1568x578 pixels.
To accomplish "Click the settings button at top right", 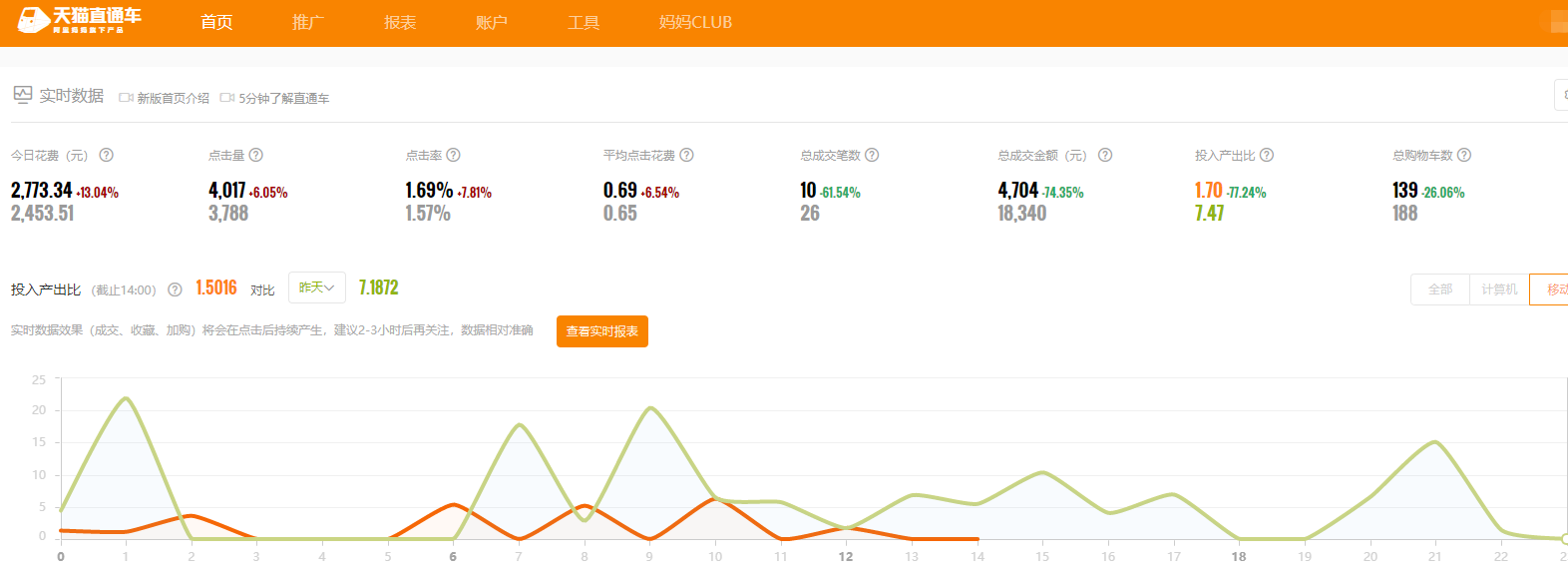I will click(1562, 95).
